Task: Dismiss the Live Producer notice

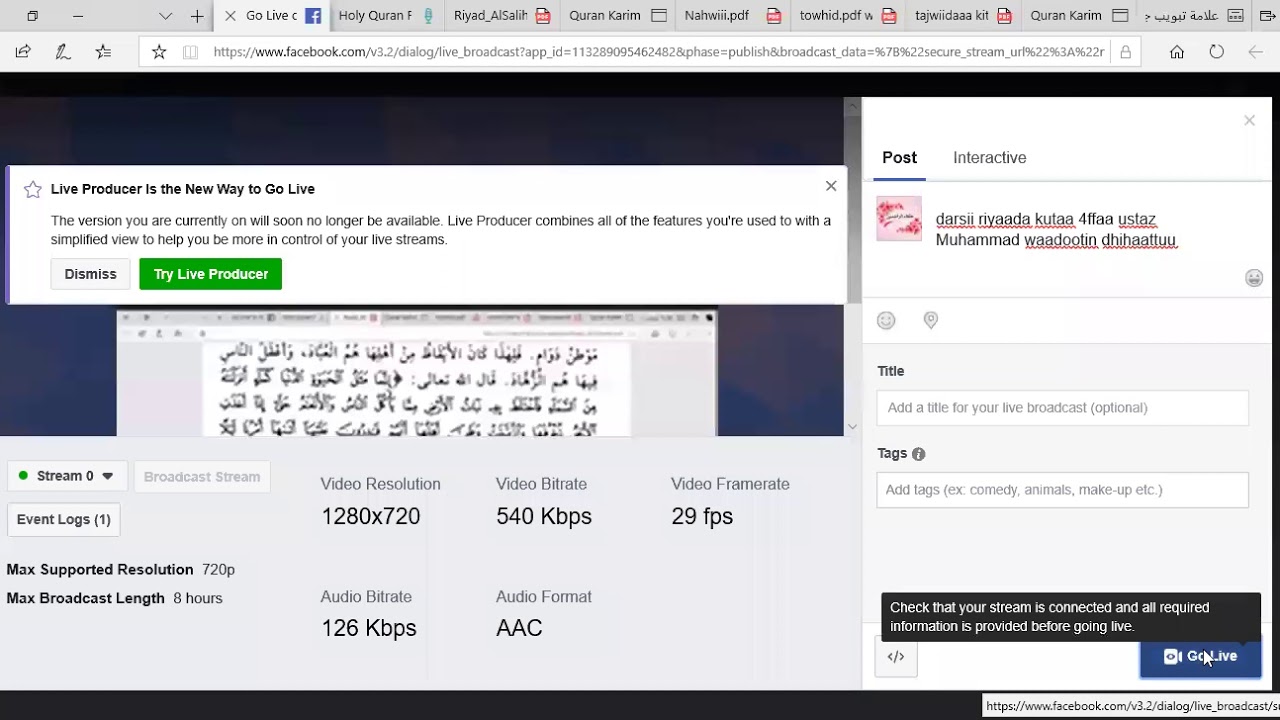Action: [x=91, y=274]
